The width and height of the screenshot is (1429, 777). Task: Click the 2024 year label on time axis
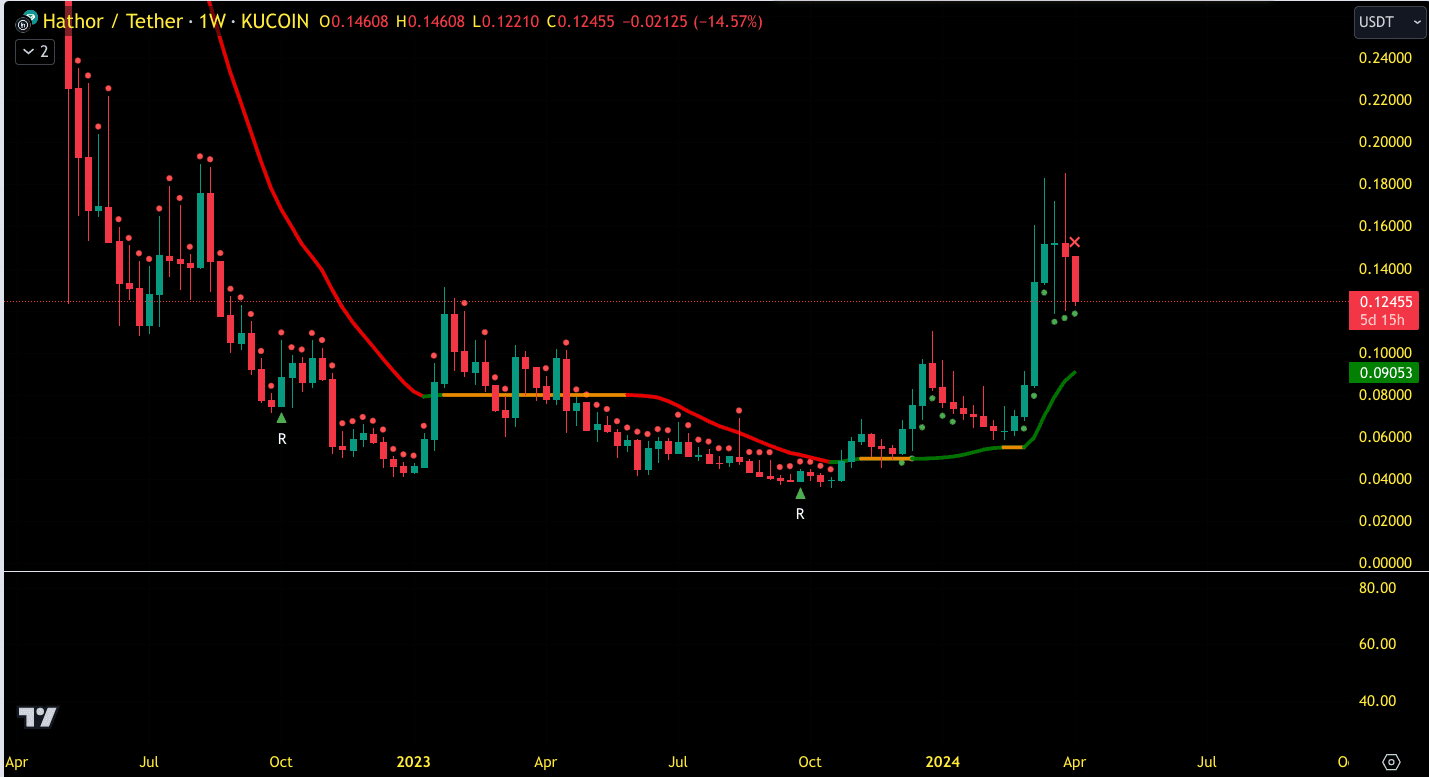coord(942,762)
